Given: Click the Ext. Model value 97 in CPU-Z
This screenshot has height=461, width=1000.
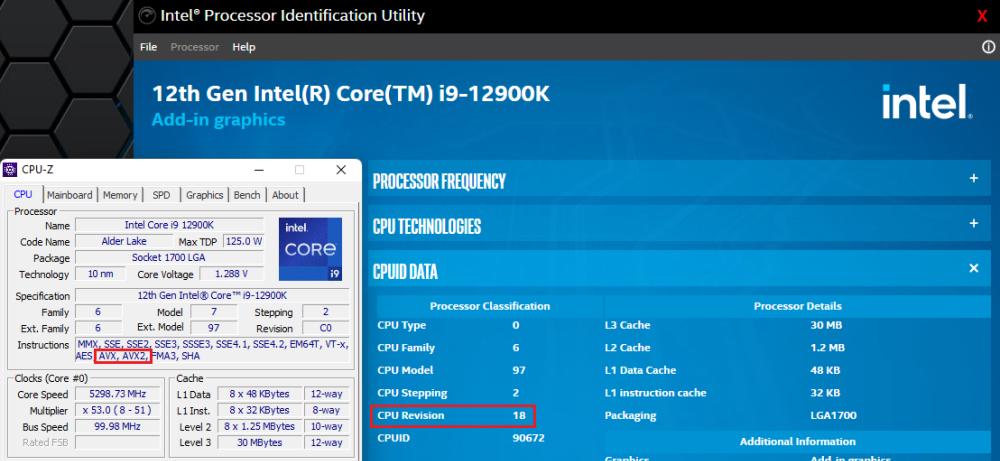Looking at the screenshot, I should click(x=214, y=328).
